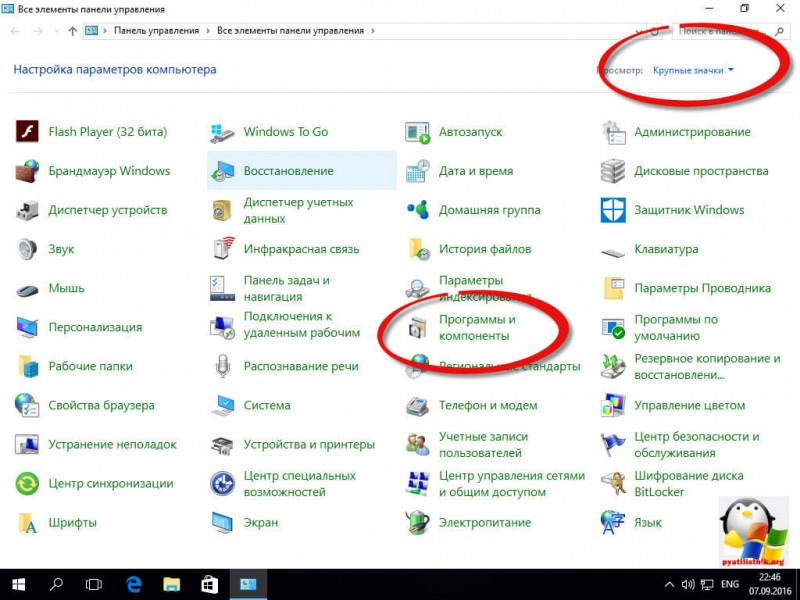Open Телефон и модем link
The width and height of the screenshot is (800, 600).
488,406
